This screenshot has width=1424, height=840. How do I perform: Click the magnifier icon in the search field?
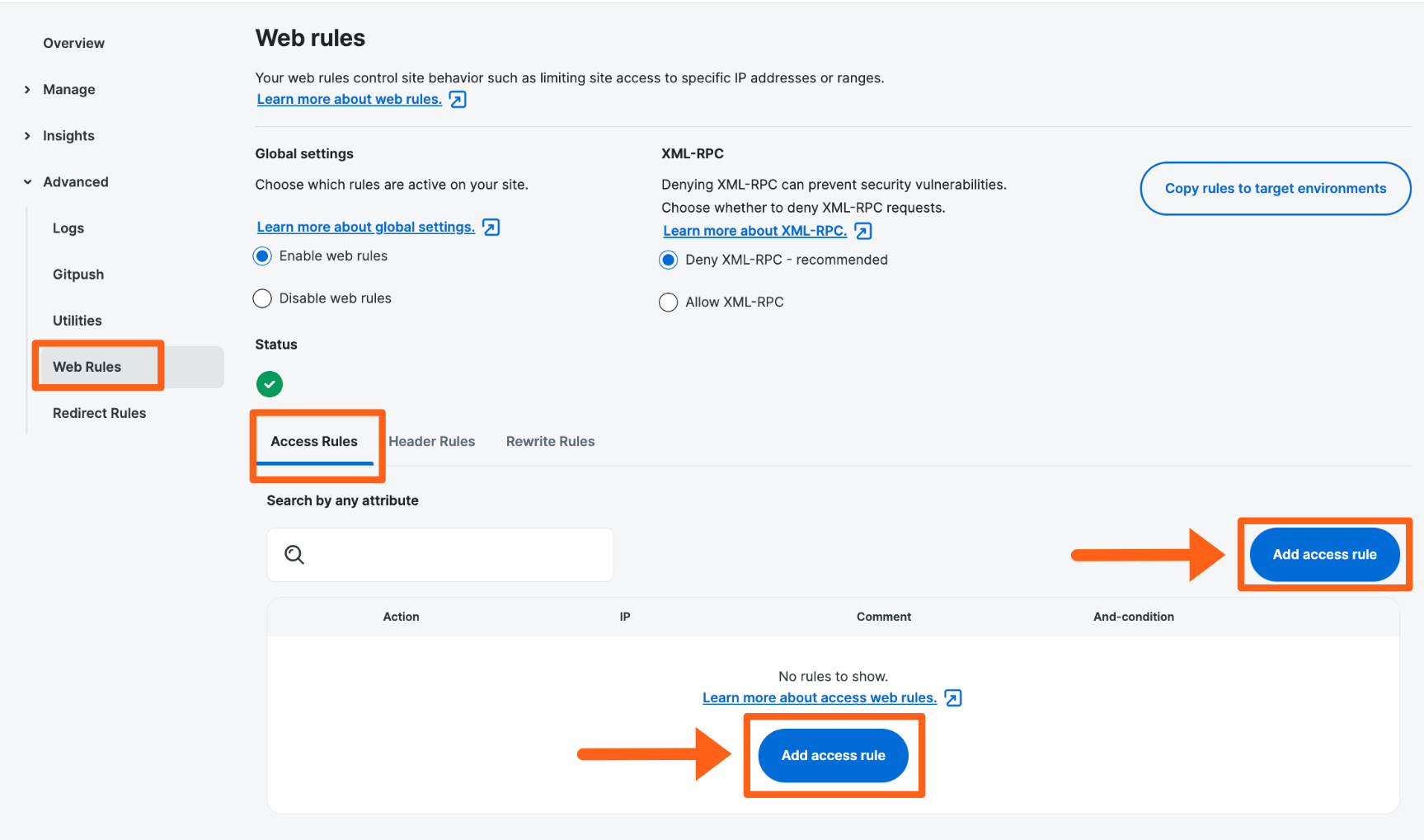pyautogui.click(x=294, y=554)
